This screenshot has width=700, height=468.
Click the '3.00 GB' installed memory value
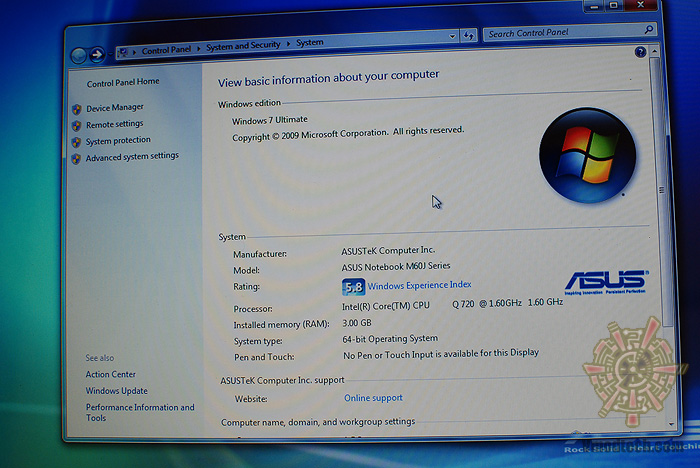point(357,323)
